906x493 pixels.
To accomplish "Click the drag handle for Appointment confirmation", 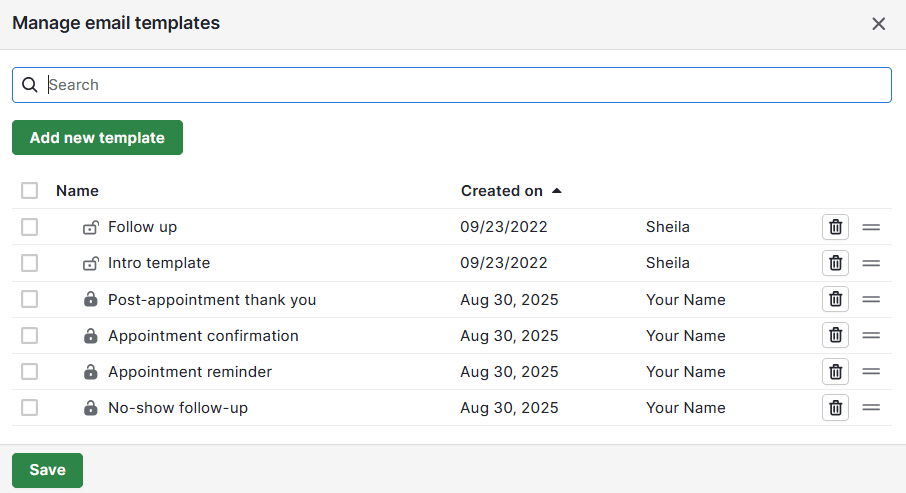I will (871, 335).
